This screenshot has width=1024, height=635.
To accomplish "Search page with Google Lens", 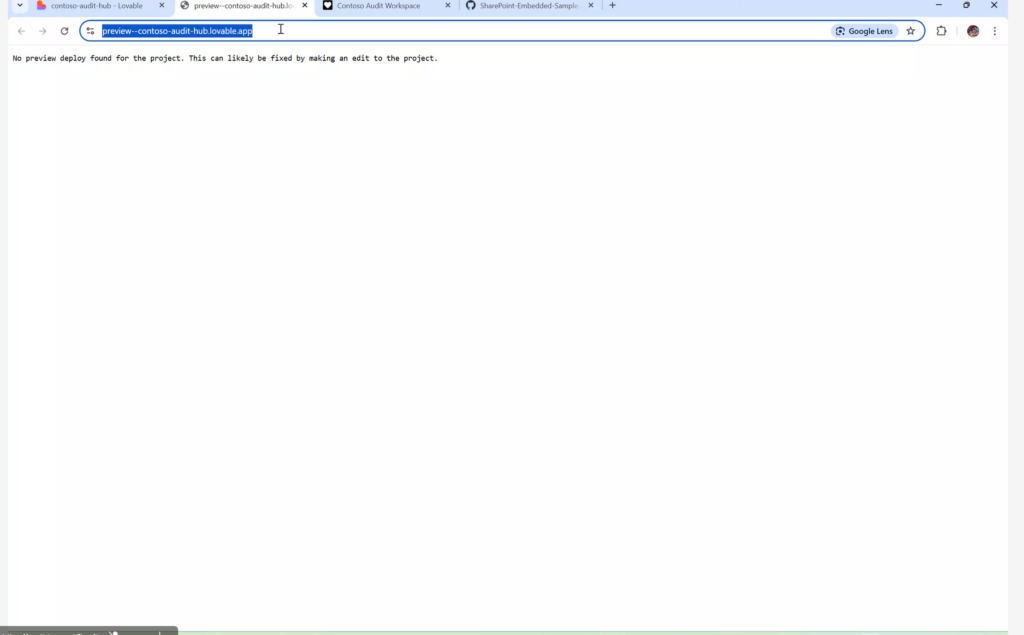I will 864,31.
